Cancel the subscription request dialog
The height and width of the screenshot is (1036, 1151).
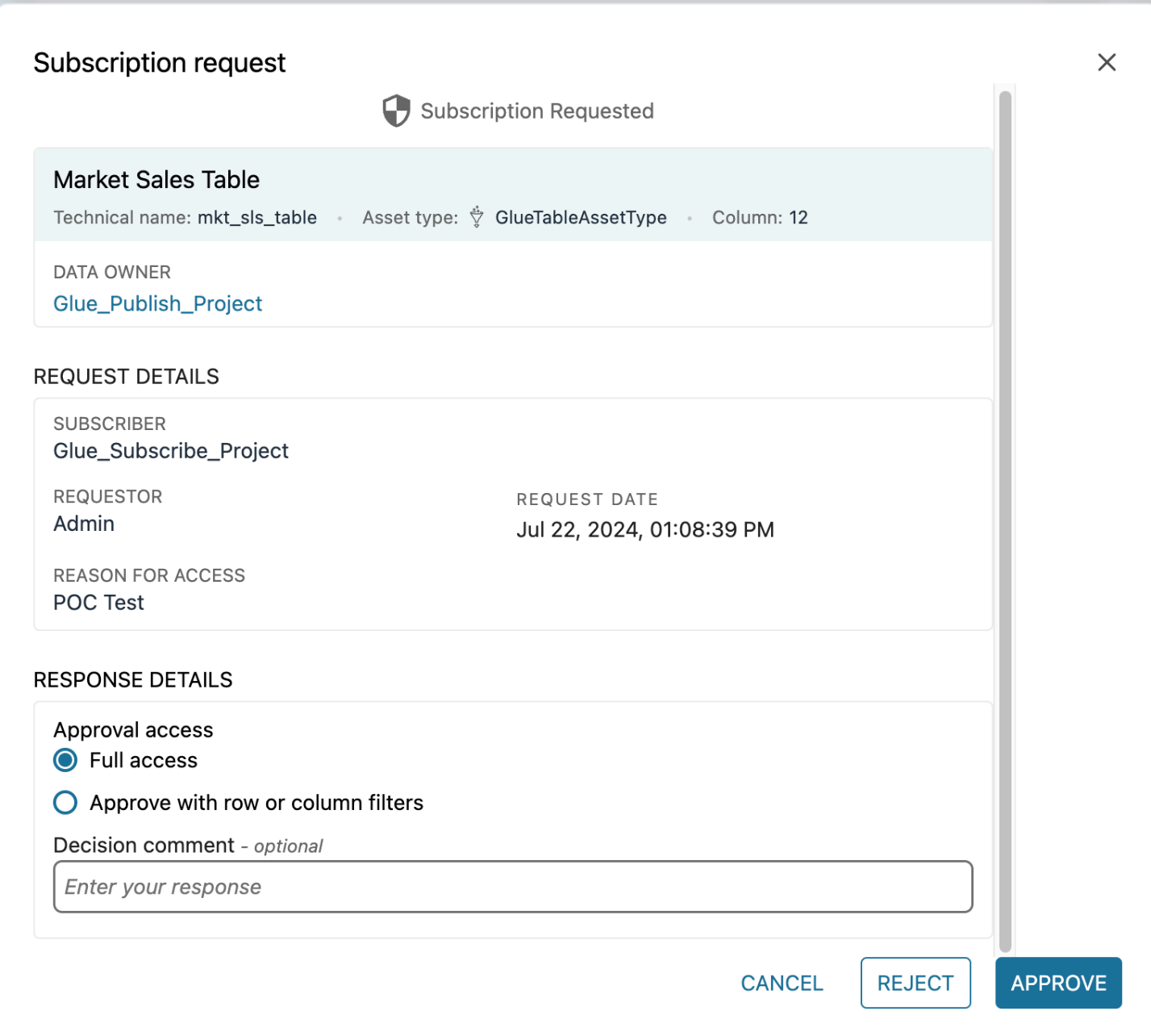[782, 983]
